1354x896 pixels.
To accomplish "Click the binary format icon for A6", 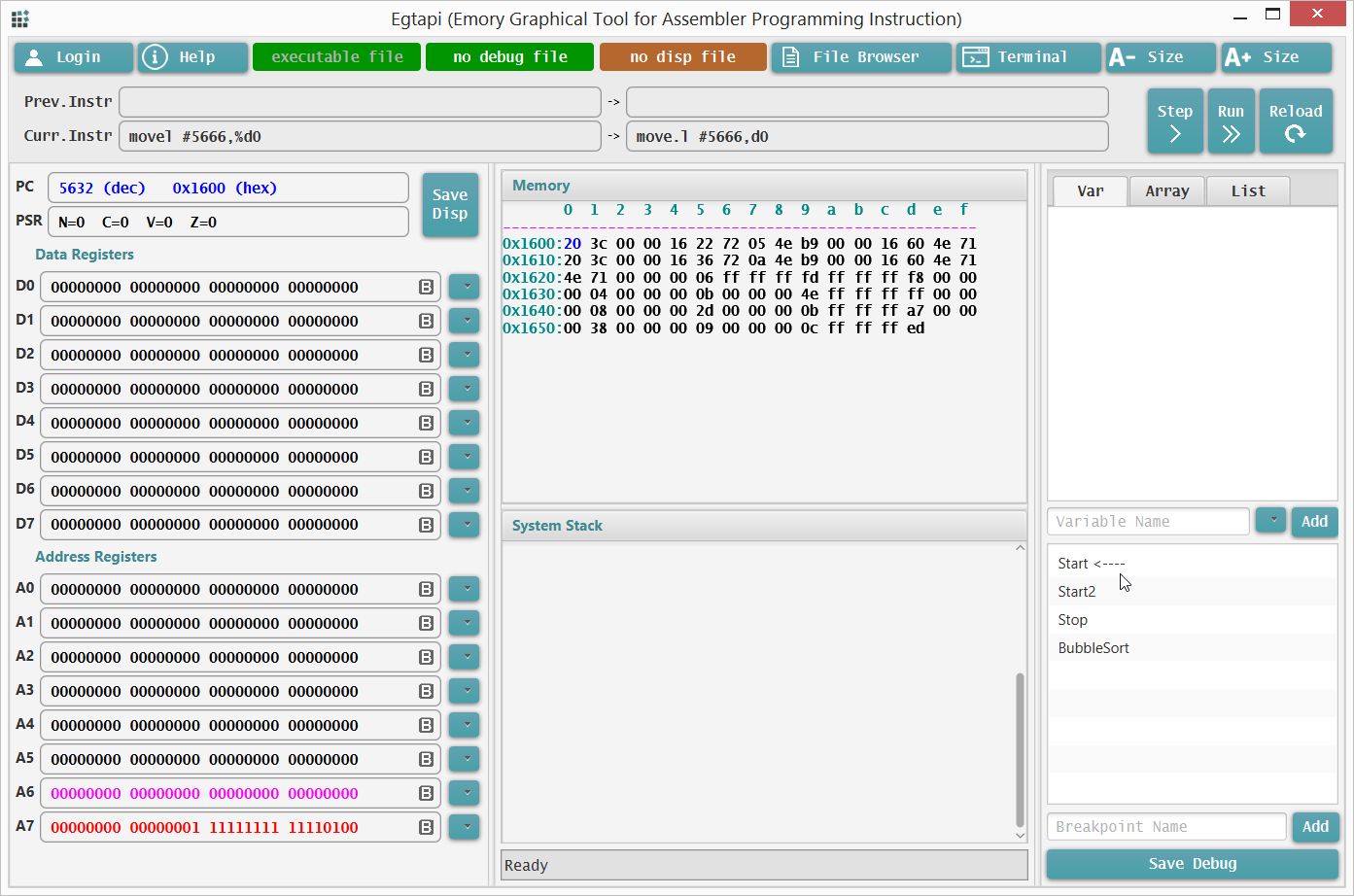I will click(x=426, y=793).
